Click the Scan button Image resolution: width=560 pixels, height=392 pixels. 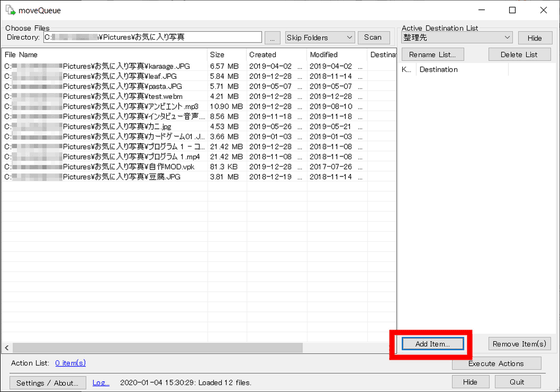pyautogui.click(x=374, y=37)
